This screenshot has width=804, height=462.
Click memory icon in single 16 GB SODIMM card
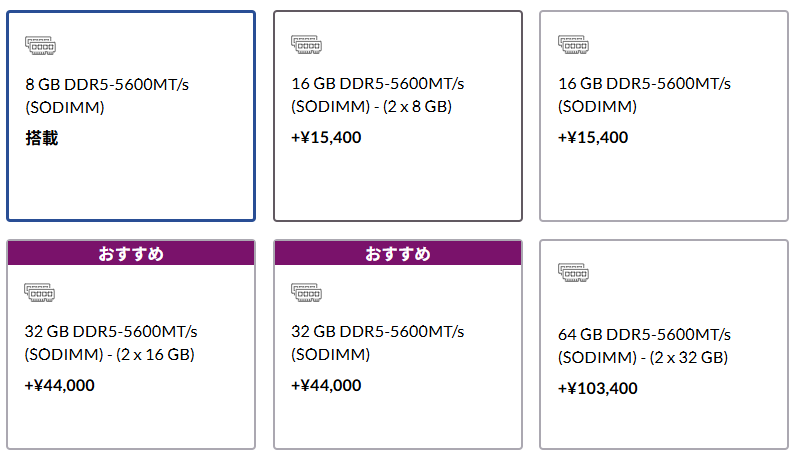pos(573,45)
